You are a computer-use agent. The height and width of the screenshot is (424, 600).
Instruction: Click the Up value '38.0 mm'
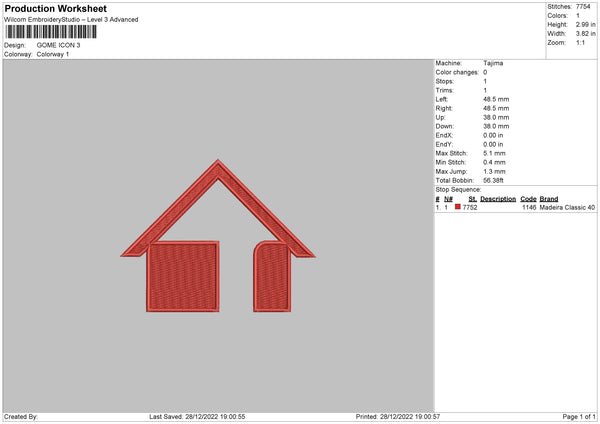pyautogui.click(x=496, y=117)
